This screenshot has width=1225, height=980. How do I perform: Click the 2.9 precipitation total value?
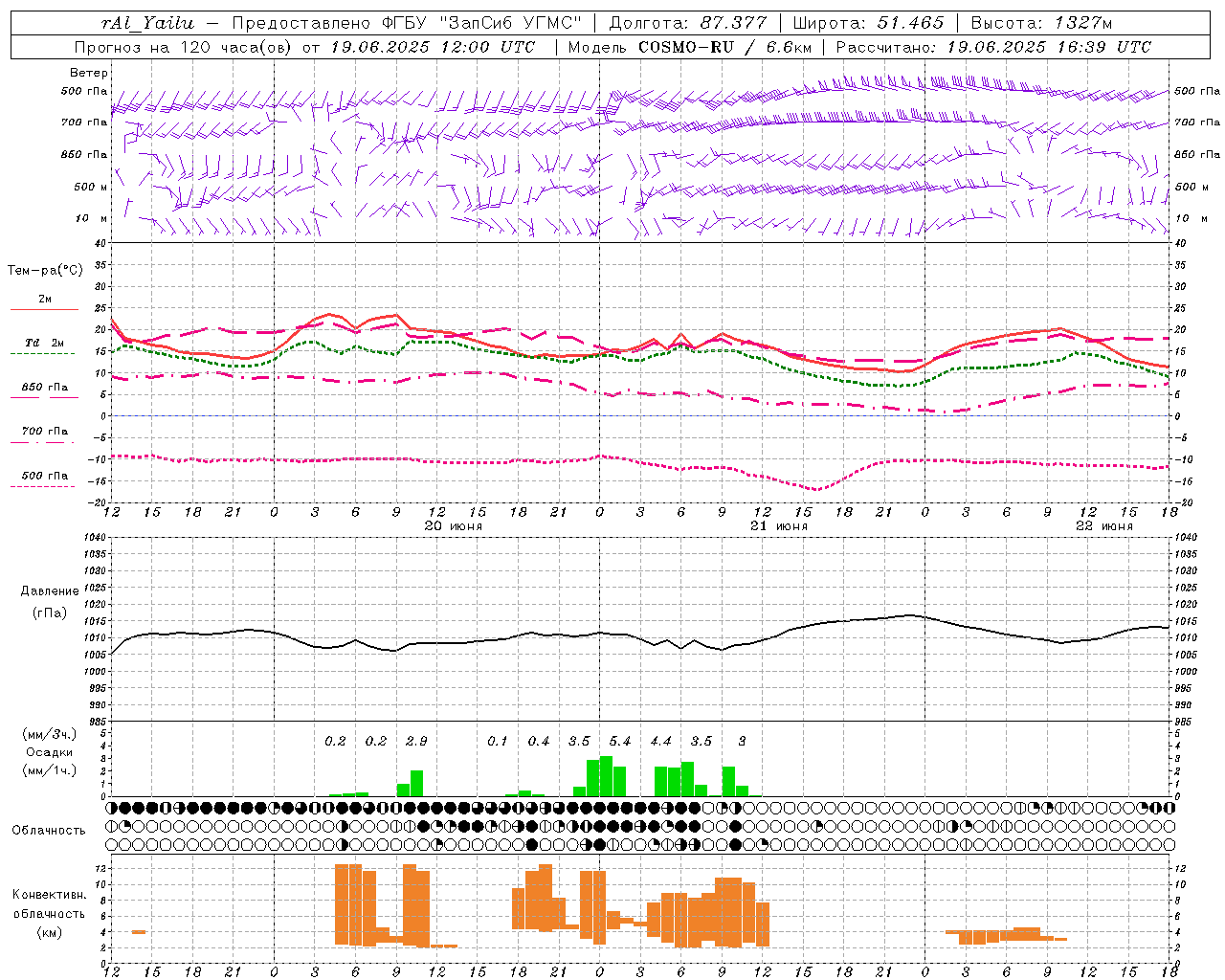click(416, 742)
